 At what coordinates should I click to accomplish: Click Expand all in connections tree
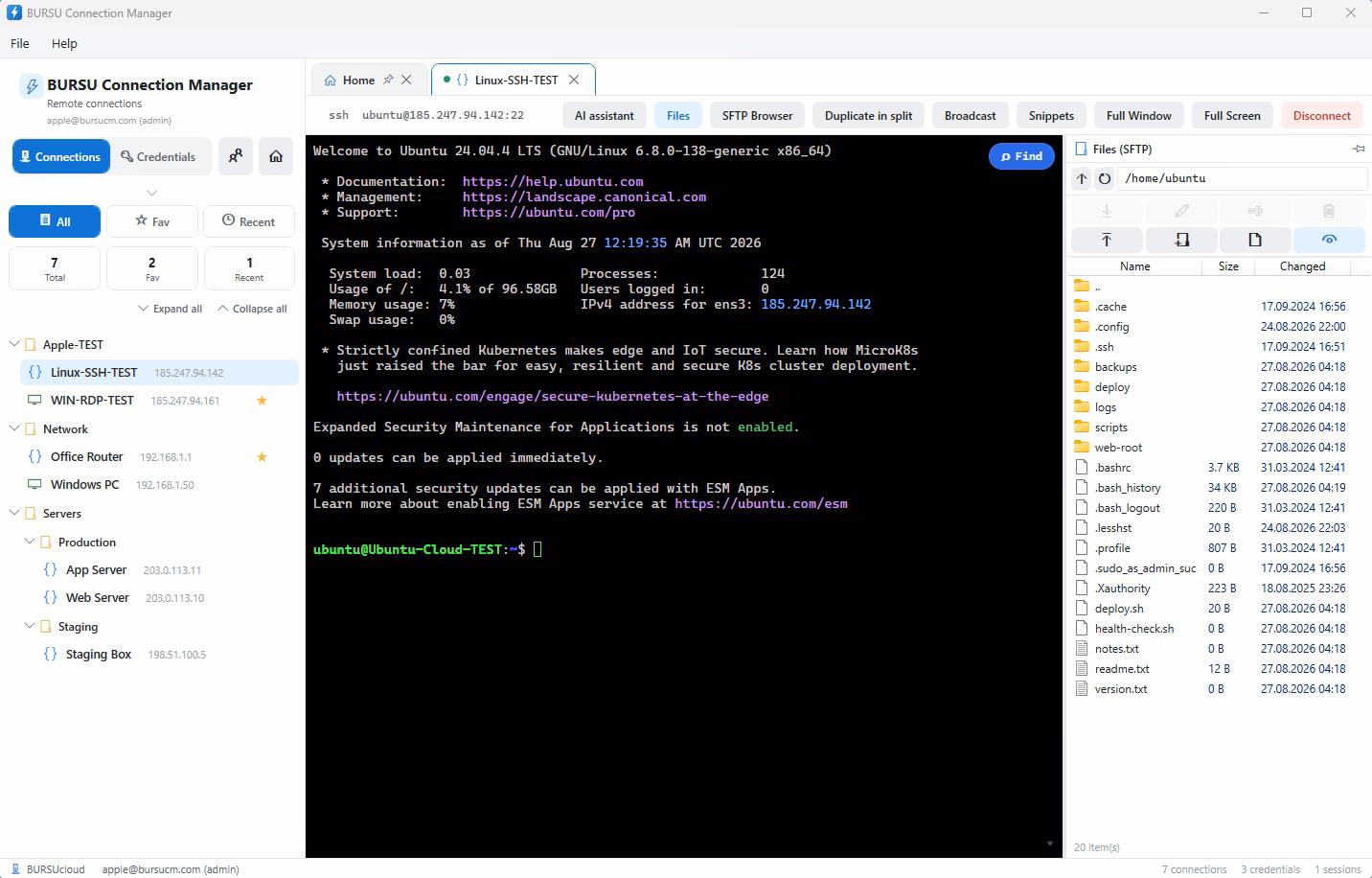click(x=171, y=309)
